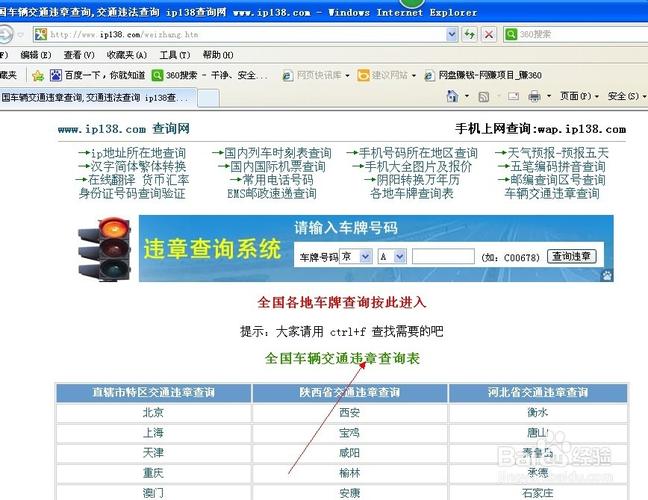Image resolution: width=648 pixels, height=500 pixels.
Task: Click the empty new tab button
Action: coord(208,98)
